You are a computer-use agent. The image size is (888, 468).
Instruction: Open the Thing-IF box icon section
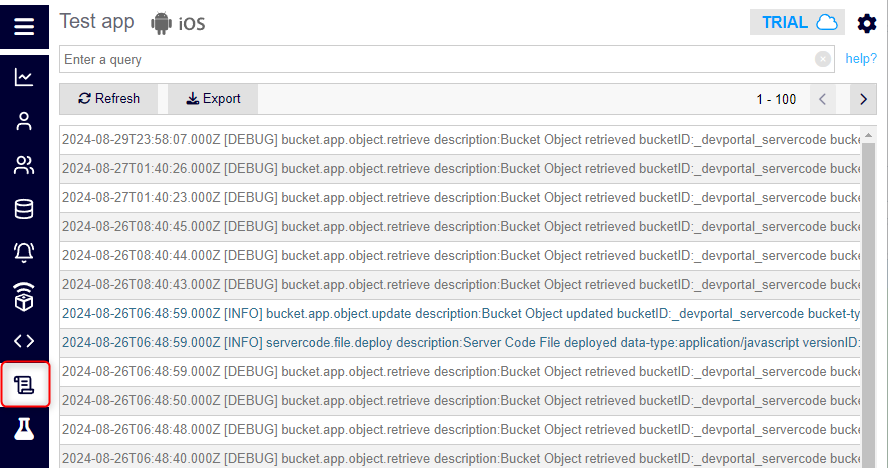(24, 296)
